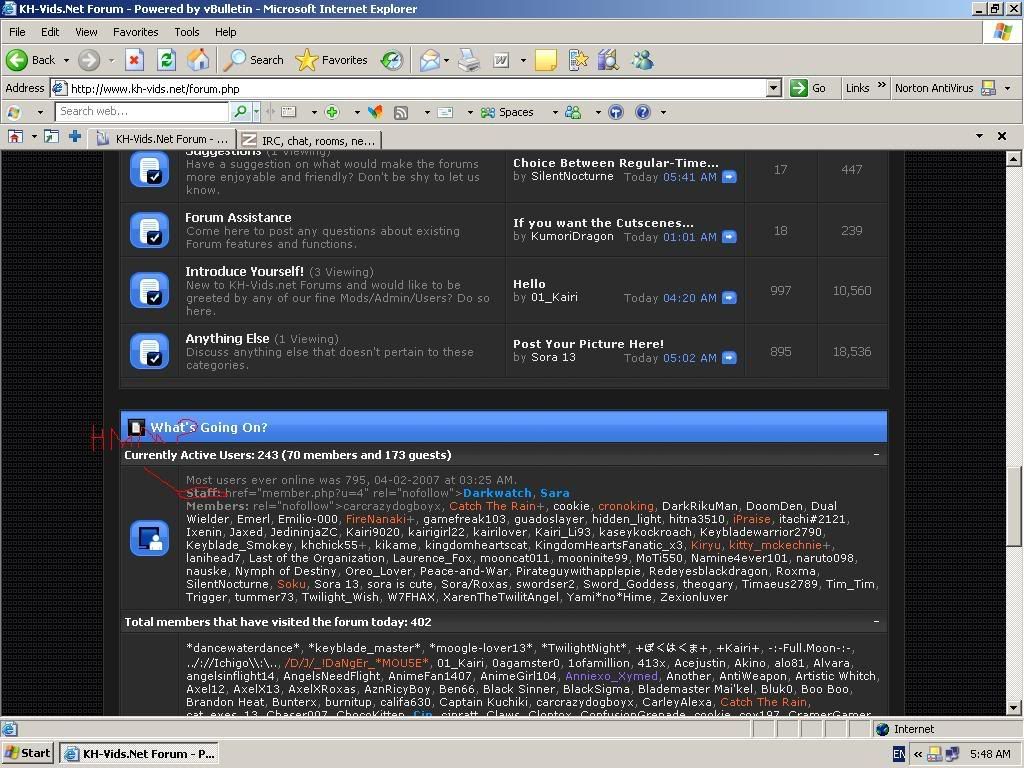
Task: Click the MSN butterfly icon
Action: click(375, 112)
